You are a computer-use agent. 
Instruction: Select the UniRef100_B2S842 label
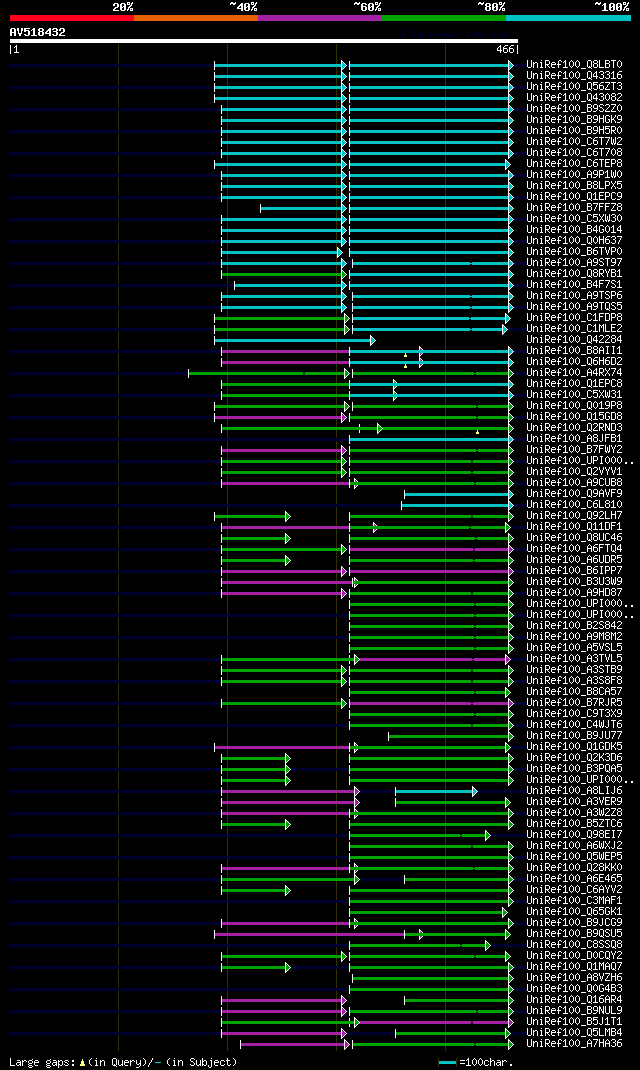pyautogui.click(x=574, y=626)
